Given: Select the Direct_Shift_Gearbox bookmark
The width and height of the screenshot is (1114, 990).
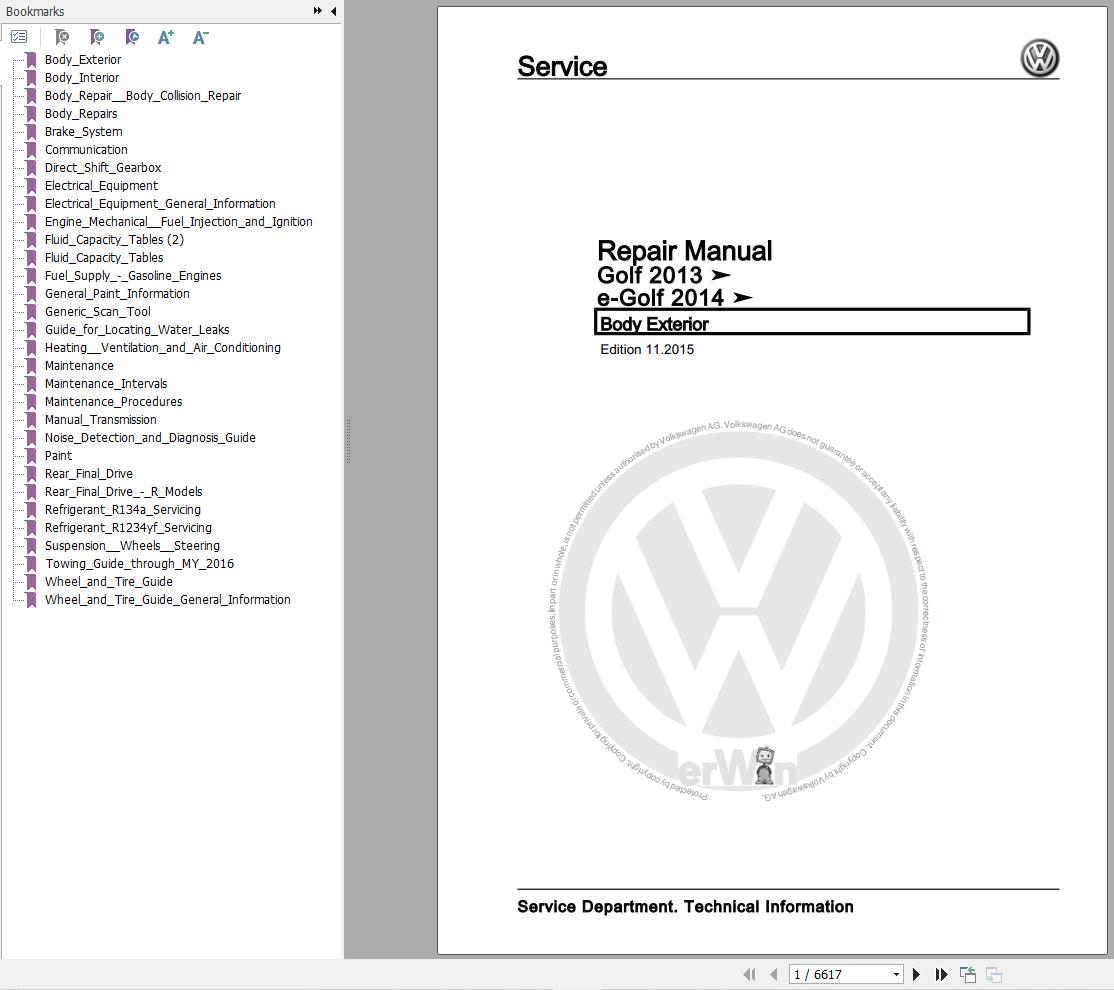Looking at the screenshot, I should (x=102, y=168).
